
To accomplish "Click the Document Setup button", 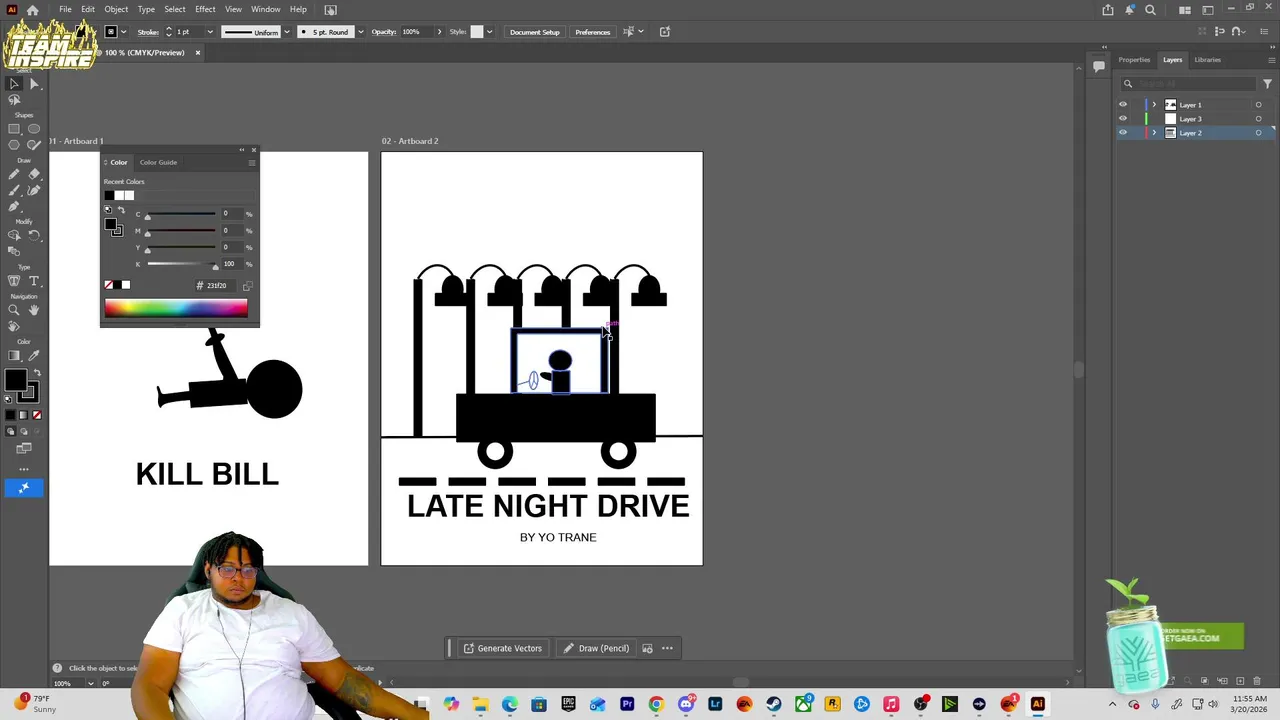I will (x=535, y=32).
